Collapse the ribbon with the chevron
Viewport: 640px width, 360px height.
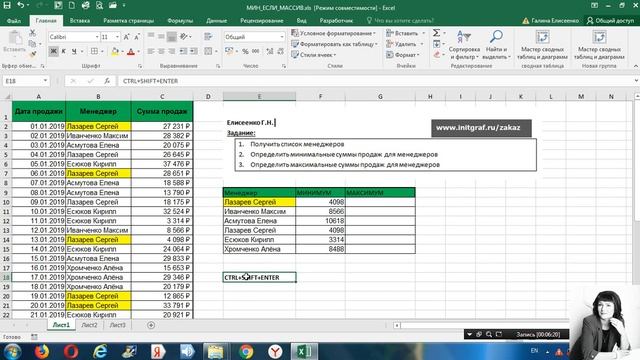pos(636,66)
